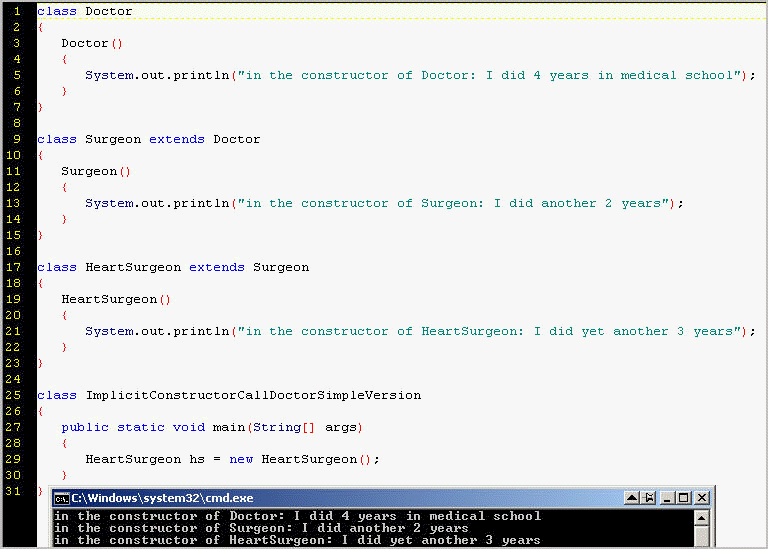Click the "new" keyword on line 29
Image resolution: width=768 pixels, height=549 pixels.
241,459
